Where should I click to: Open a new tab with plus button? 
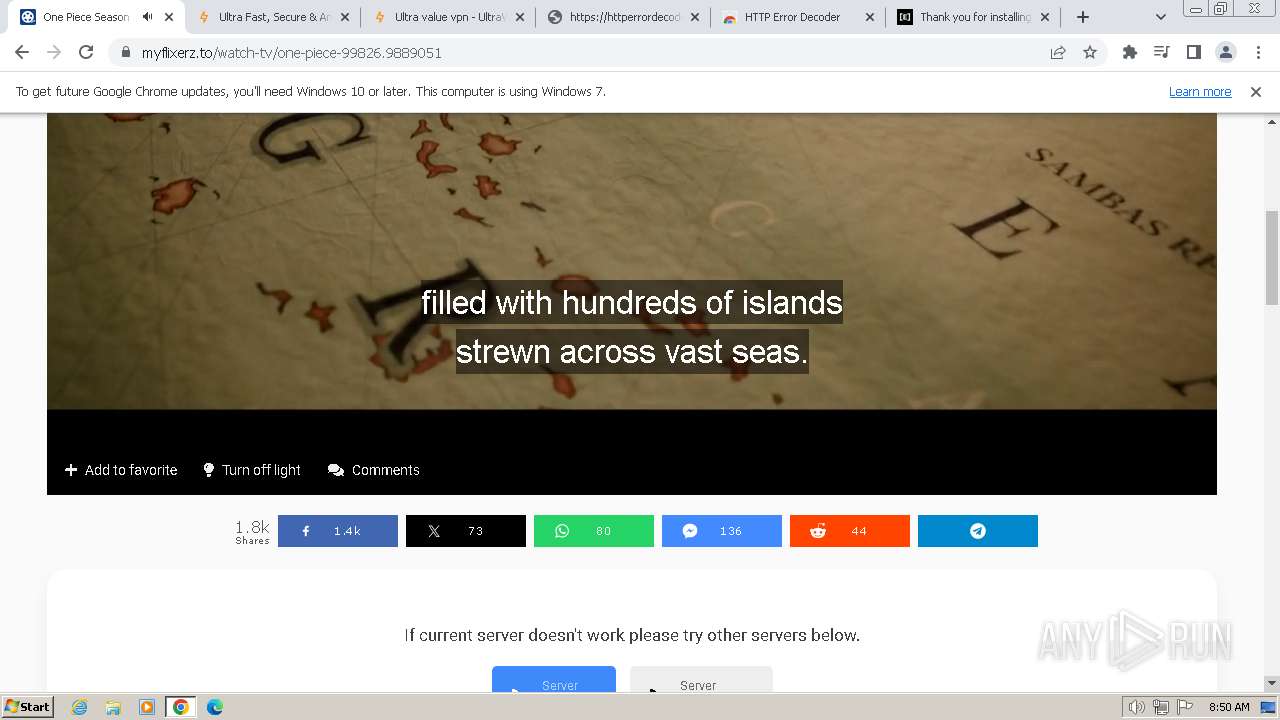tap(1083, 17)
